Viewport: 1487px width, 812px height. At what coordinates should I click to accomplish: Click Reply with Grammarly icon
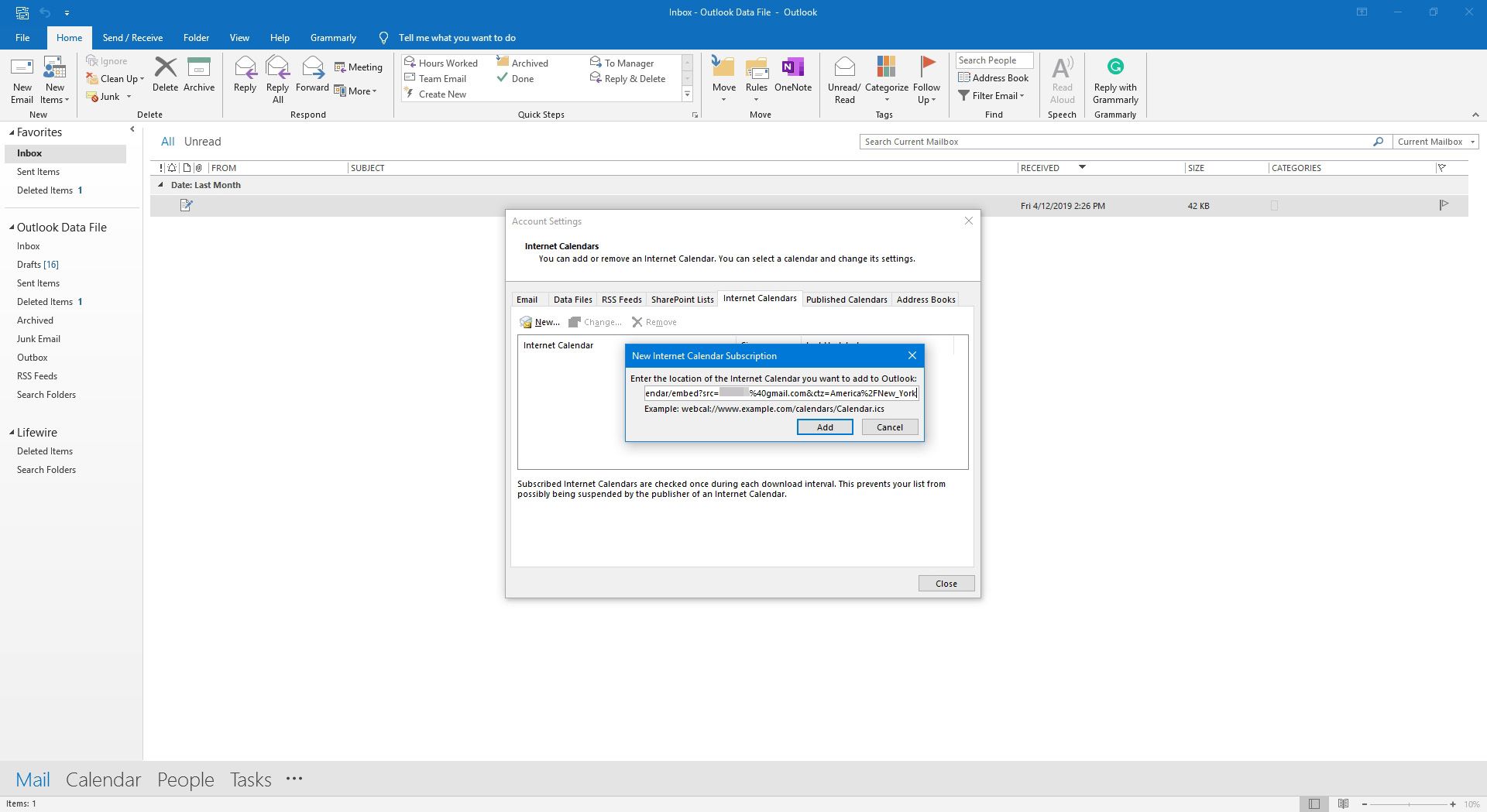tap(1115, 67)
